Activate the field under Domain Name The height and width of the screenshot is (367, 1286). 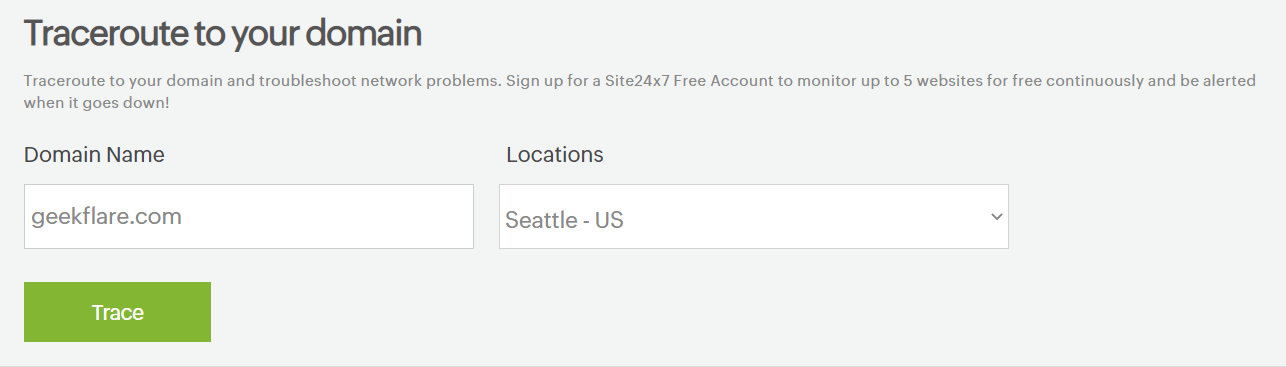point(249,216)
